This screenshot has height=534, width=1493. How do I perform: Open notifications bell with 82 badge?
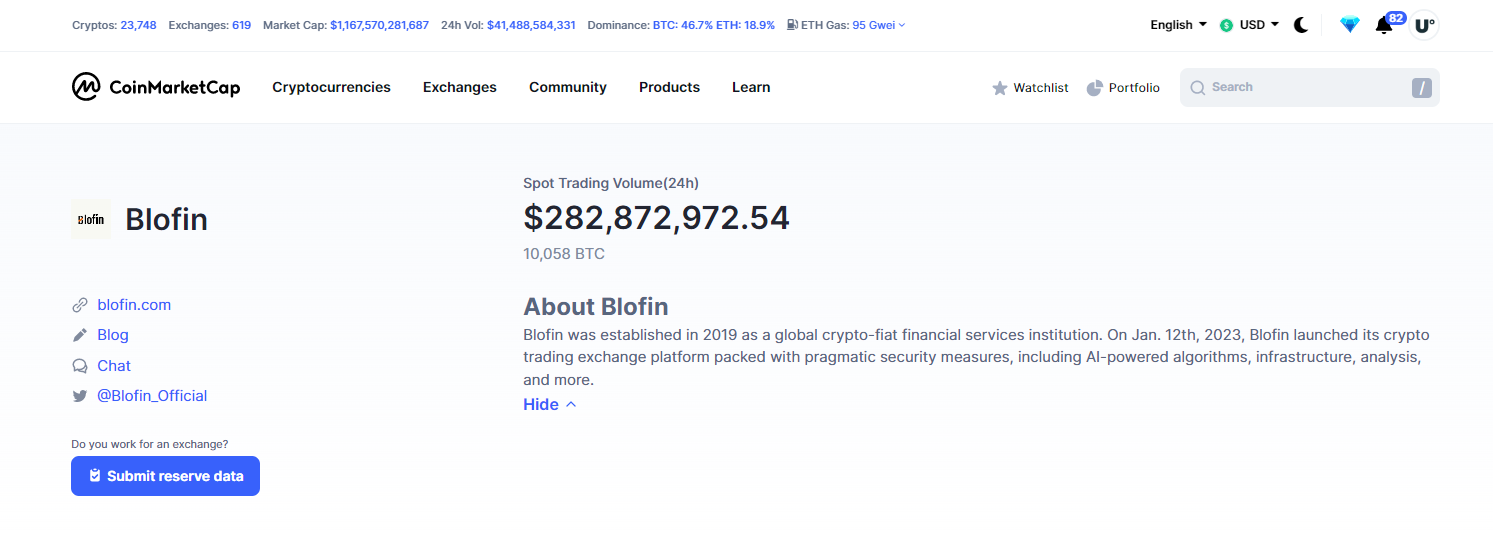click(1385, 25)
